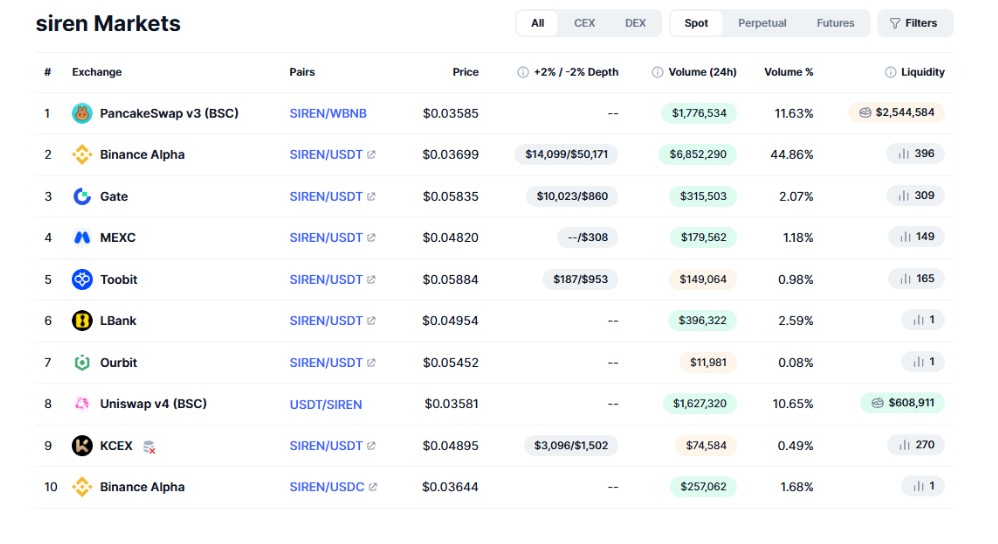Click the liquidity score 309 badge
998x544 pixels.
coord(916,195)
